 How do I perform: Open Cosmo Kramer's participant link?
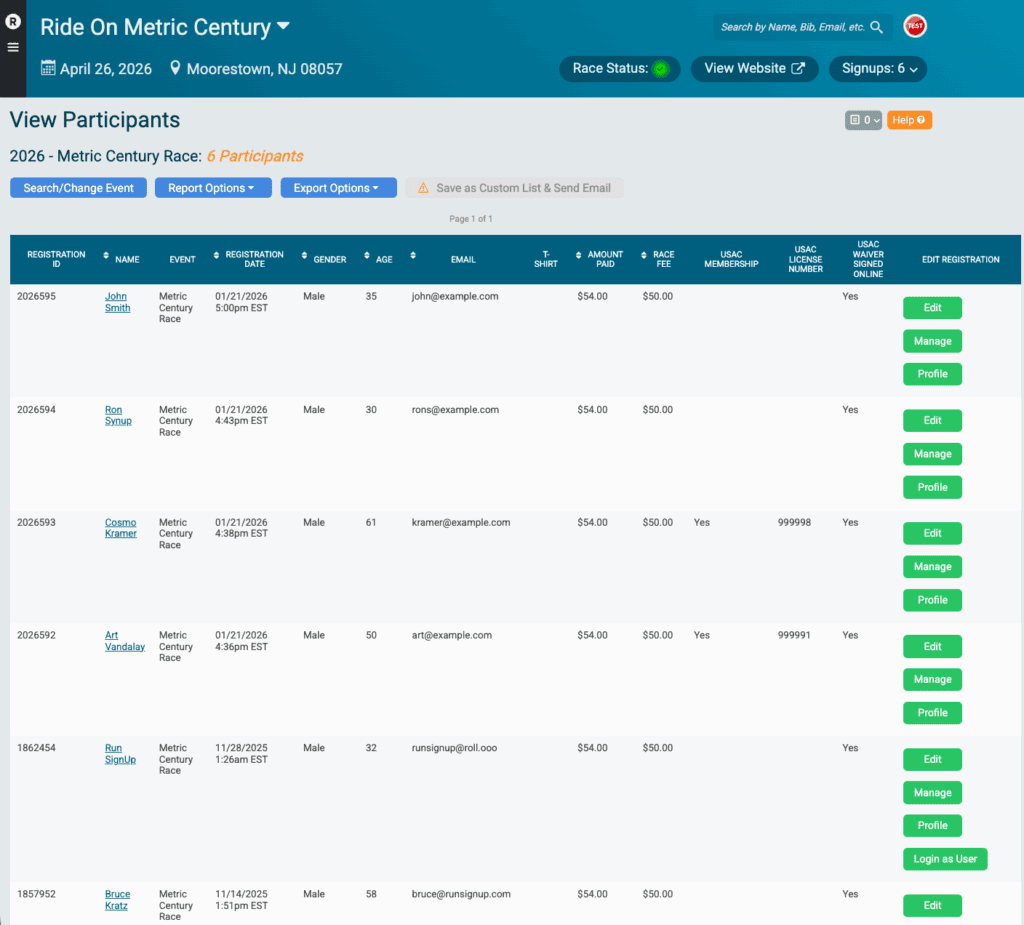[x=120, y=528]
